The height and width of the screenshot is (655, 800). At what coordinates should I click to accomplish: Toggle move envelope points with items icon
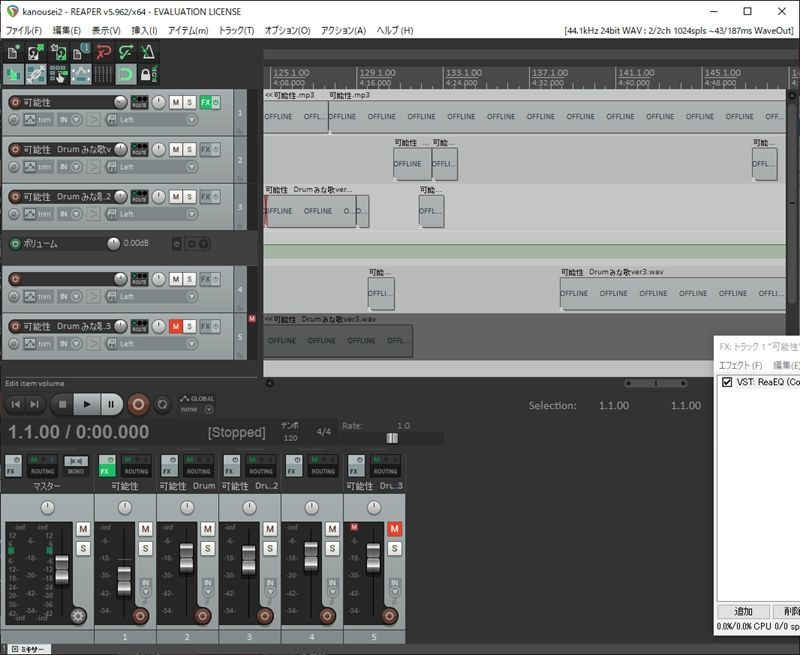pos(81,74)
